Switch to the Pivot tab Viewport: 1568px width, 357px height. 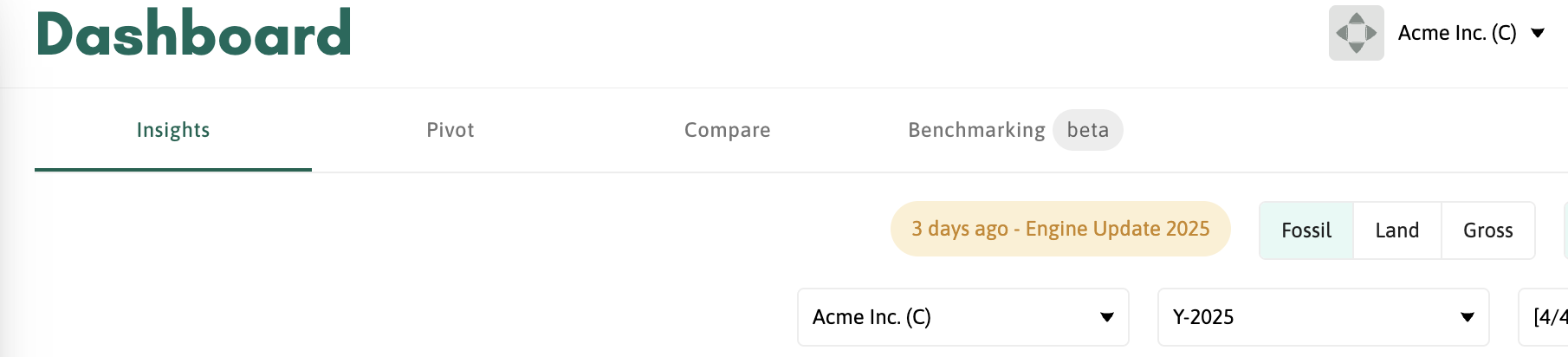450,130
